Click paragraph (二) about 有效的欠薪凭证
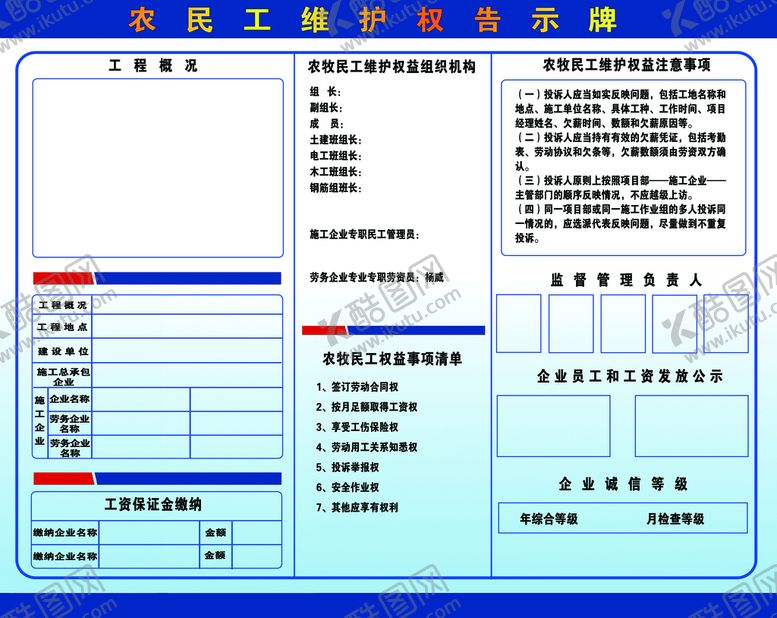 pyautogui.click(x=620, y=152)
